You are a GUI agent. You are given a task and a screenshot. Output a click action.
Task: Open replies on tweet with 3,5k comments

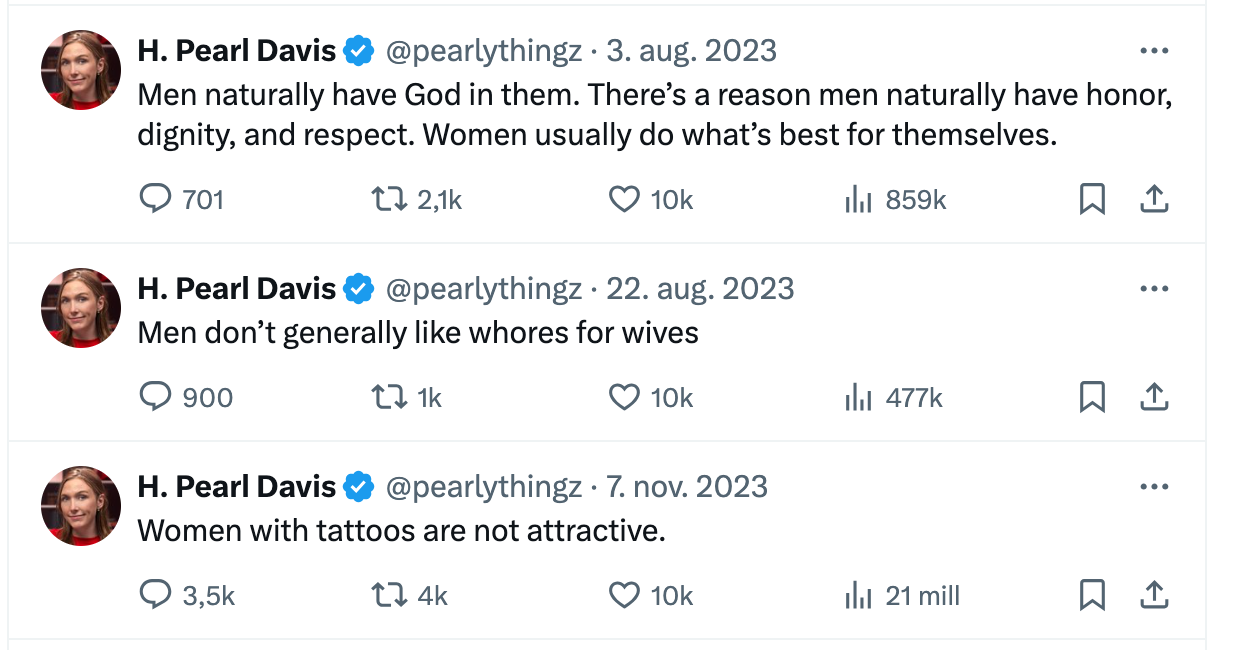(186, 596)
